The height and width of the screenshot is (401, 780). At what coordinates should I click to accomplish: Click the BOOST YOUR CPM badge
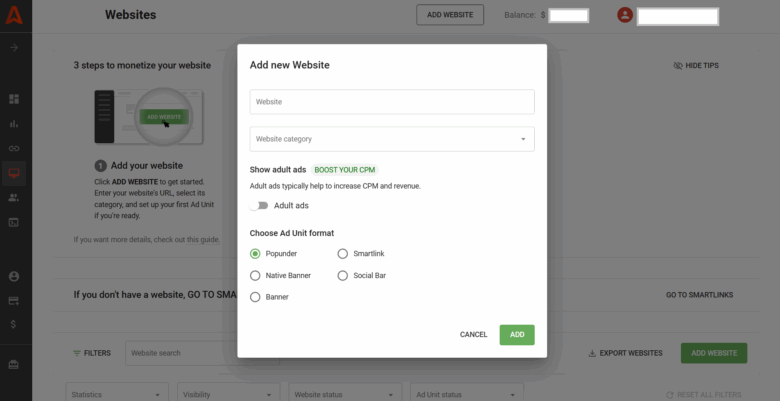[345, 170]
